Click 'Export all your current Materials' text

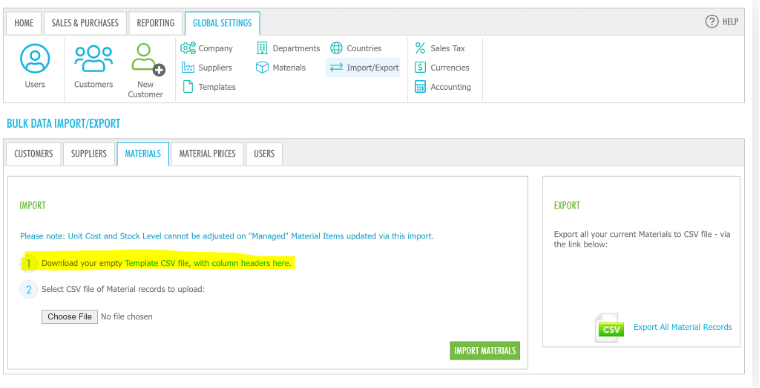tap(642, 239)
